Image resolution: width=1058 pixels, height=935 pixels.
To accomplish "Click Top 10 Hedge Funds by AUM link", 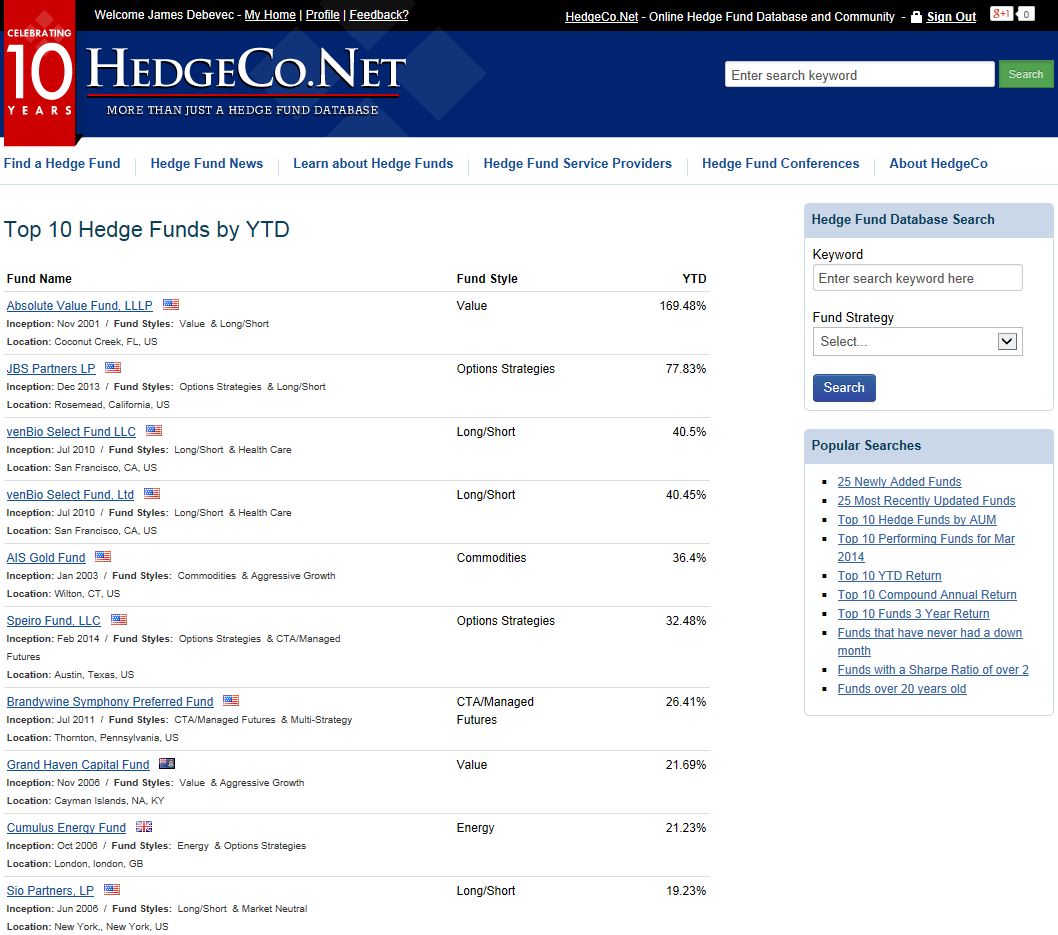I will [917, 519].
